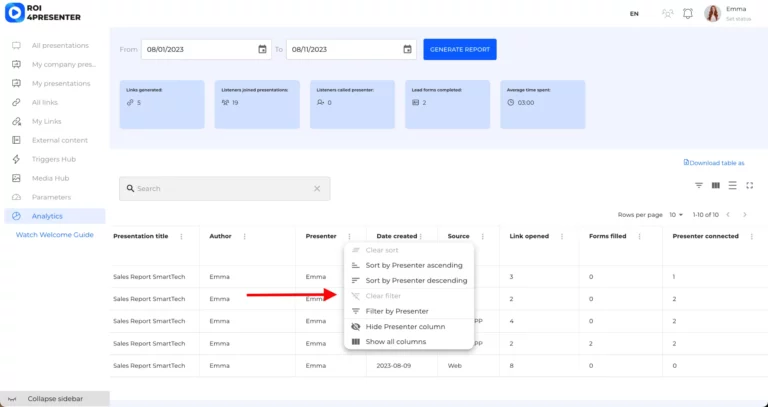
Task: Open the notifications bell
Action: tap(688, 14)
